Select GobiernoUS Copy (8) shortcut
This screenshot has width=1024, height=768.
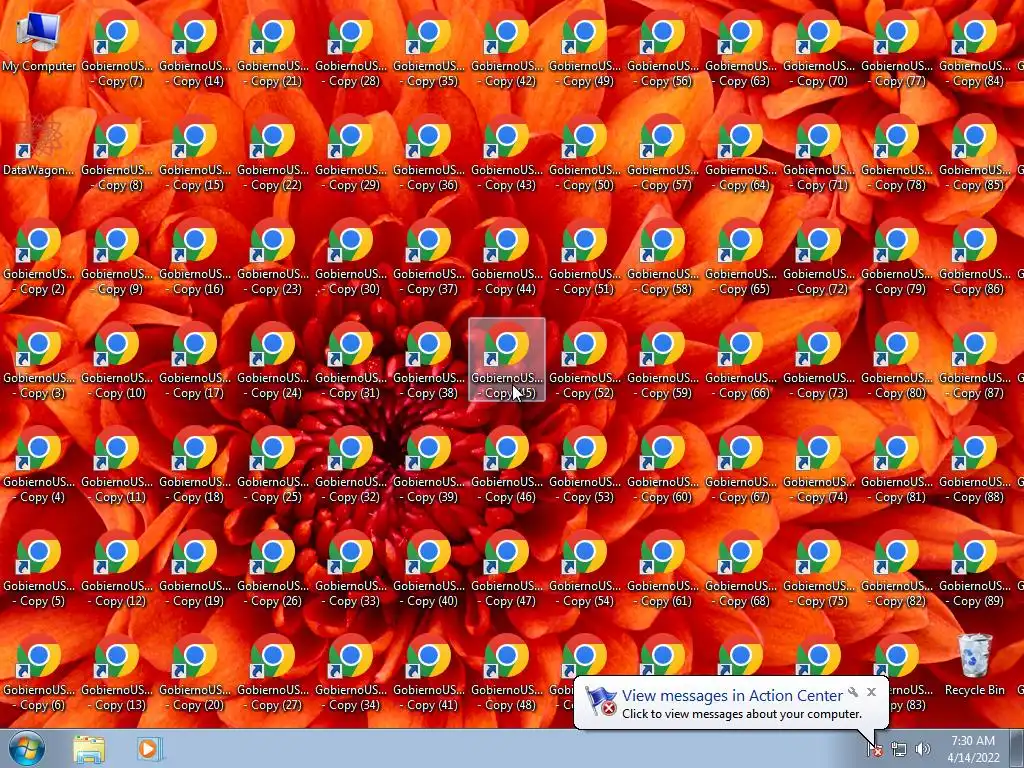click(x=117, y=153)
